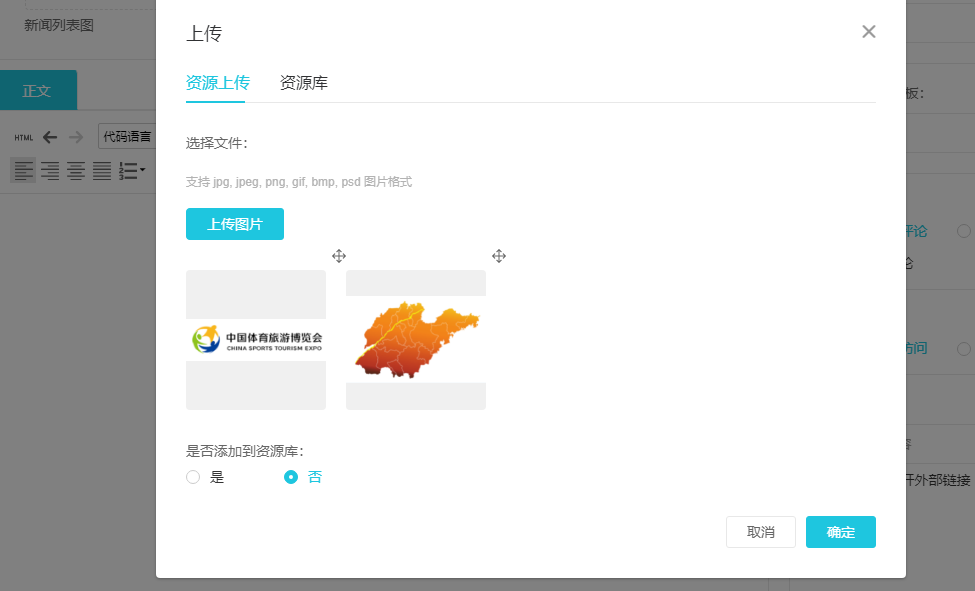Open the 代码语言 dropdown in the editor
Screen dimensions: 975x591
tap(126, 136)
